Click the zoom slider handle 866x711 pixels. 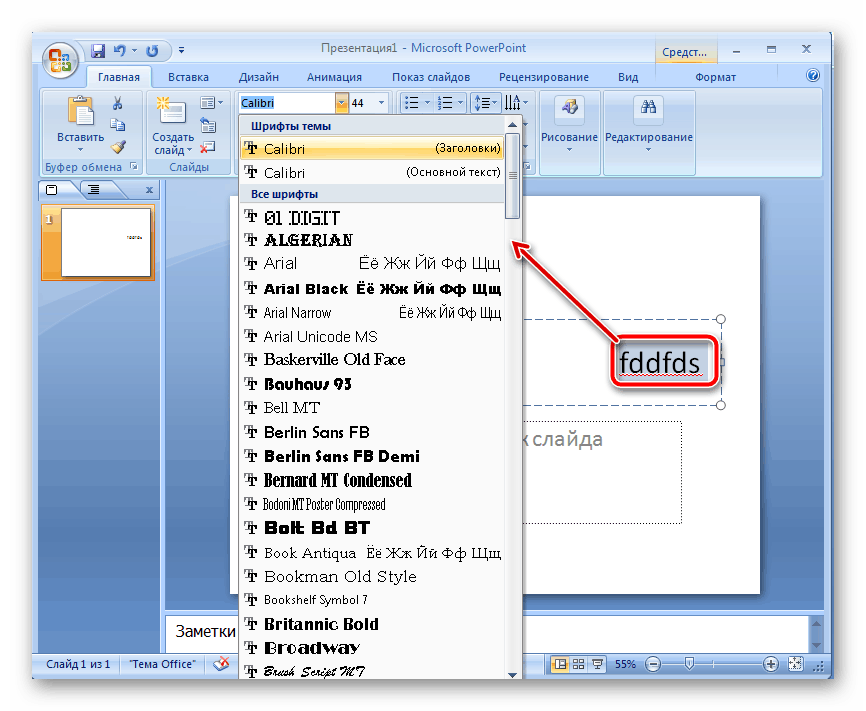pos(688,664)
